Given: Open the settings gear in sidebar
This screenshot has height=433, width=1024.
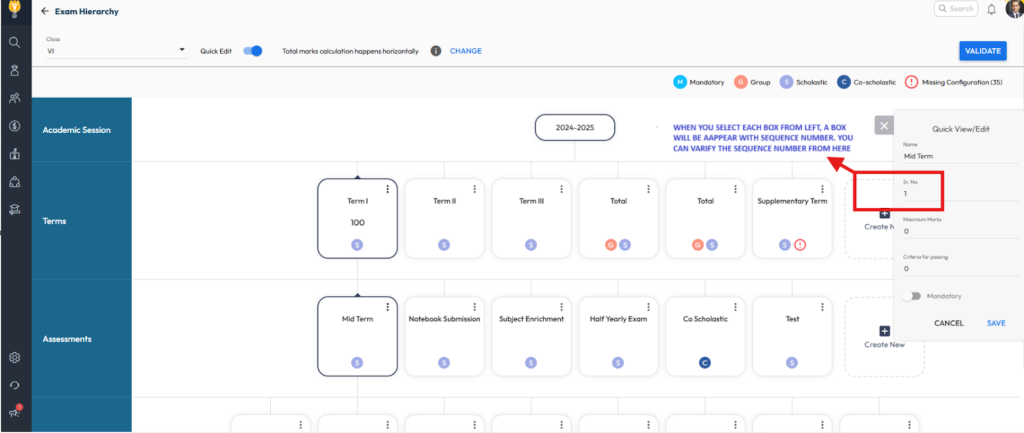Looking at the screenshot, I should click(15, 357).
